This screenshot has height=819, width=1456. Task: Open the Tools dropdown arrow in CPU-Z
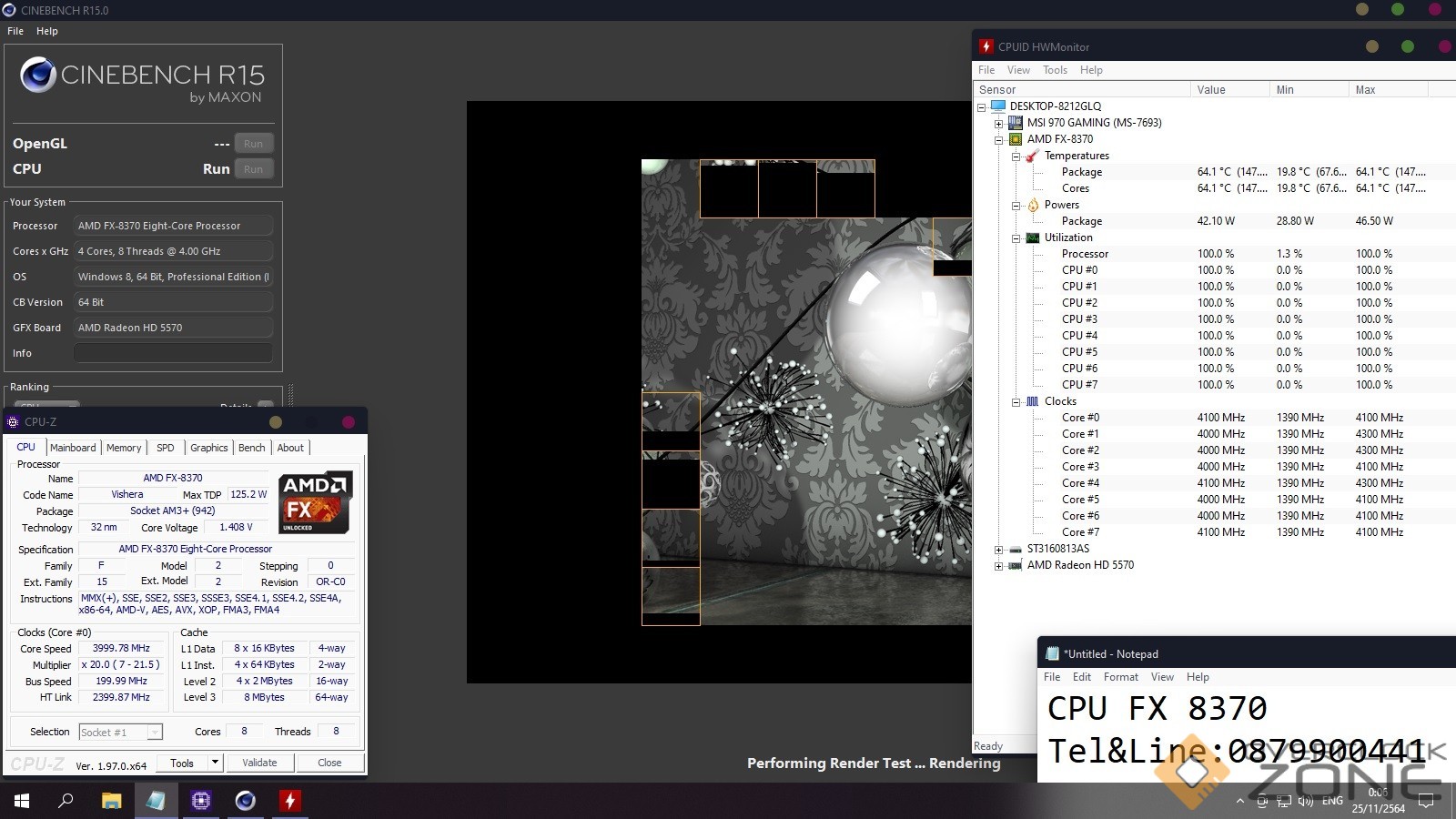215,763
